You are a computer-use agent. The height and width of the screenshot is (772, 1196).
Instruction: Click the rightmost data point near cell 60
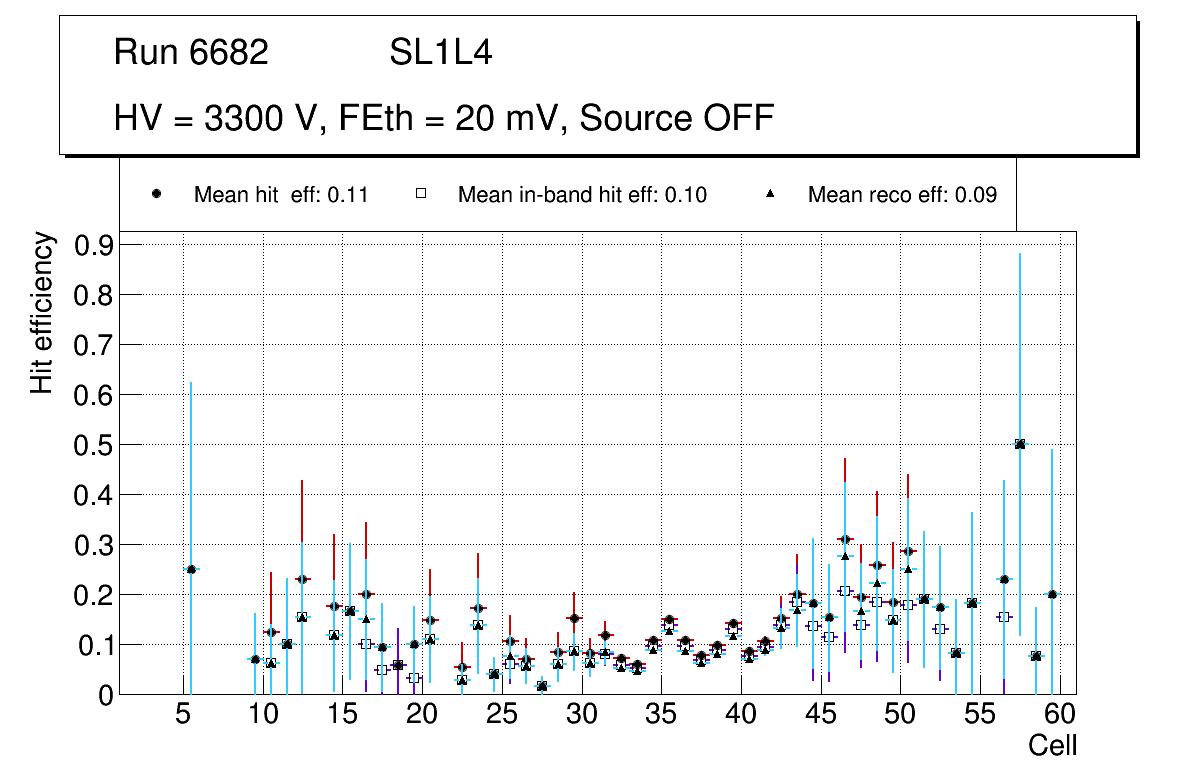tap(1052, 594)
